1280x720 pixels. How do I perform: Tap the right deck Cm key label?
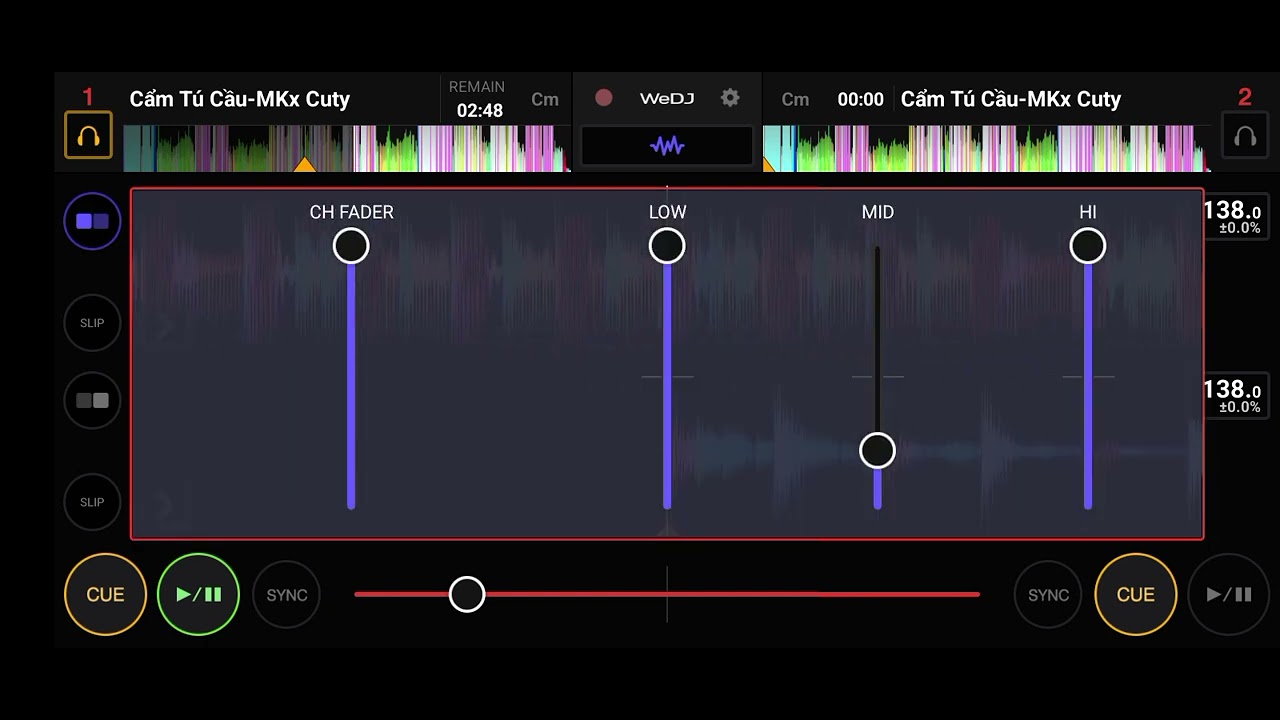click(x=795, y=99)
